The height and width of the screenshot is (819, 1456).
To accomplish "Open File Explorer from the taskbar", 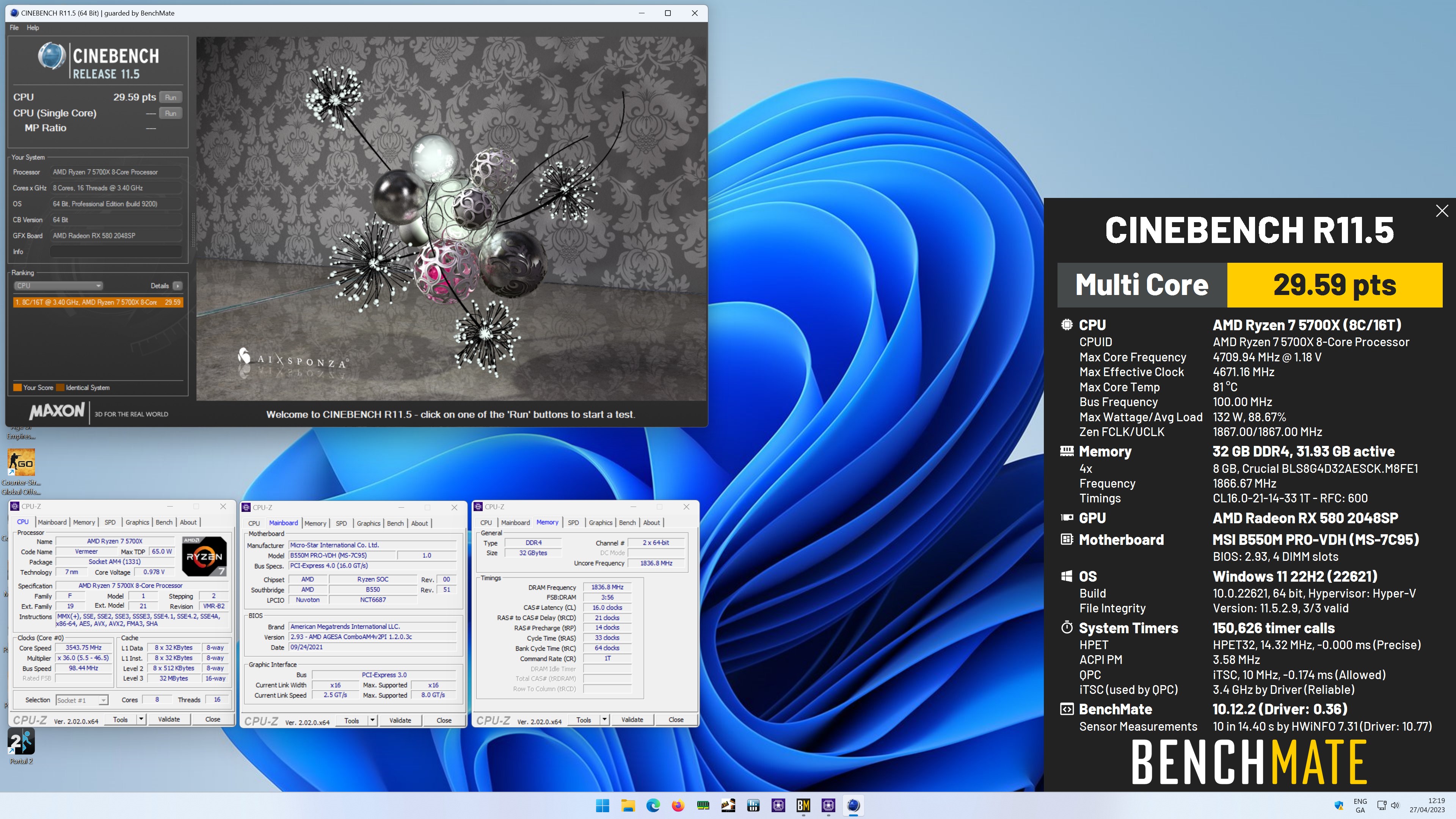I will click(628, 805).
